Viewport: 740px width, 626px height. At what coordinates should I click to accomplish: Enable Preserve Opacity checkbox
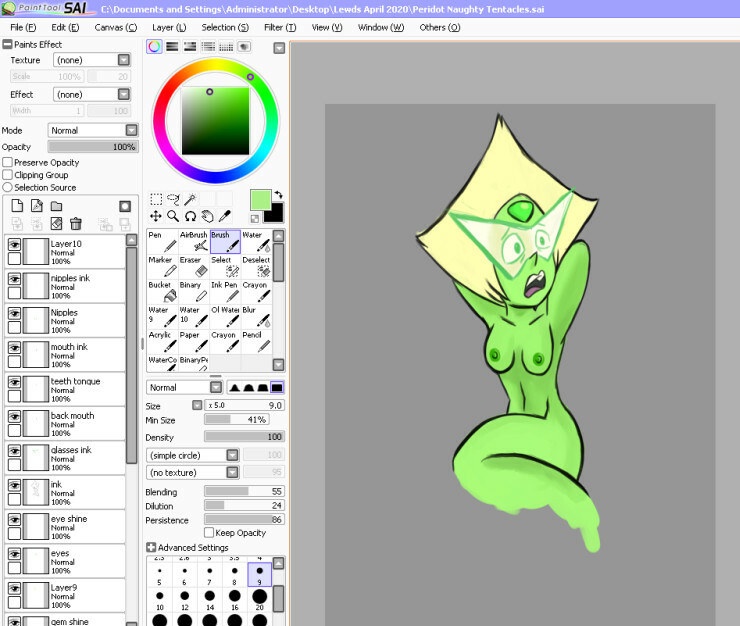click(8, 162)
